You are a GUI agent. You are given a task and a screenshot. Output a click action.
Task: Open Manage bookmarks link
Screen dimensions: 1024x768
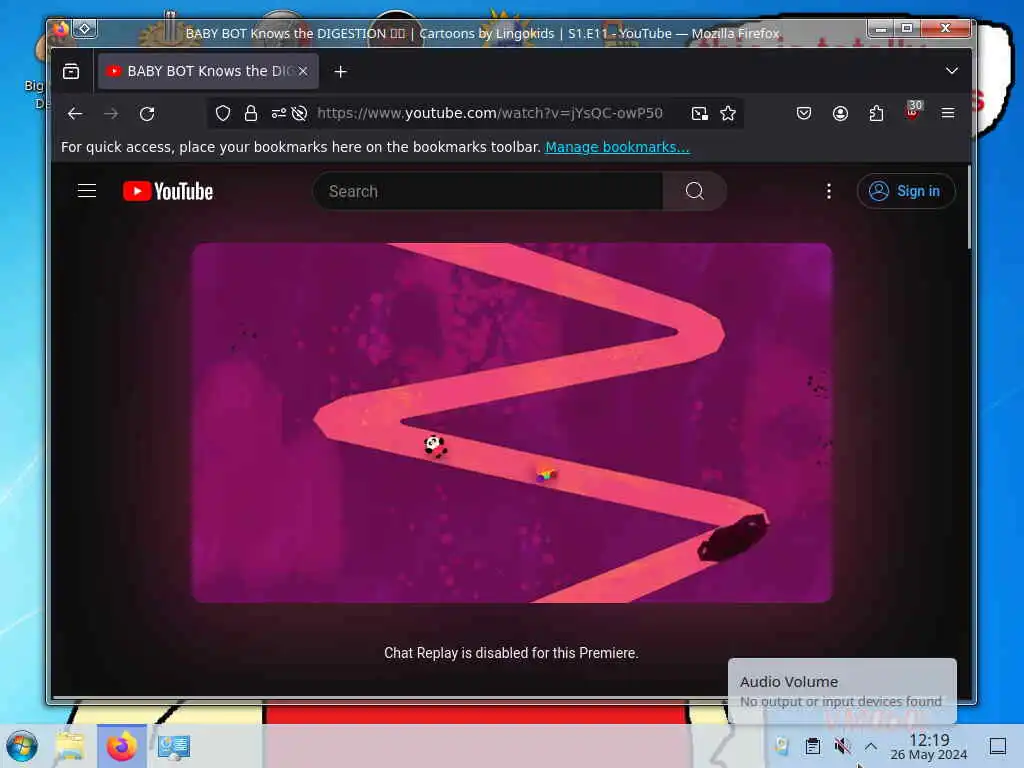[617, 147]
